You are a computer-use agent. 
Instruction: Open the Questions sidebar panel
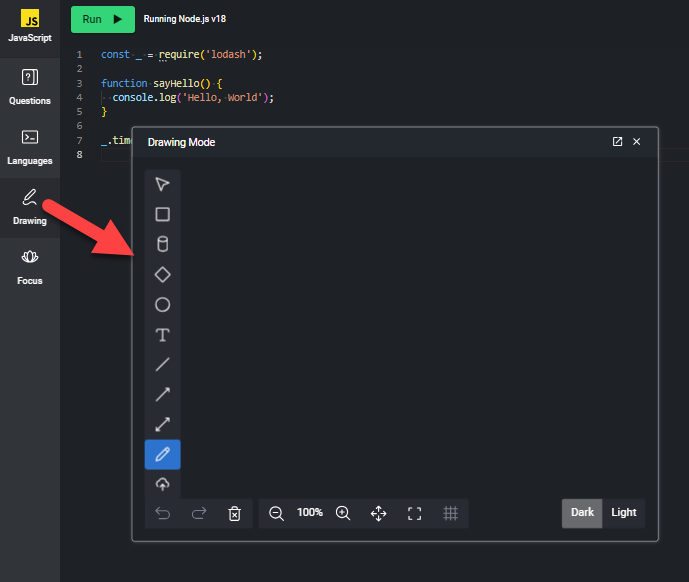[x=30, y=86]
